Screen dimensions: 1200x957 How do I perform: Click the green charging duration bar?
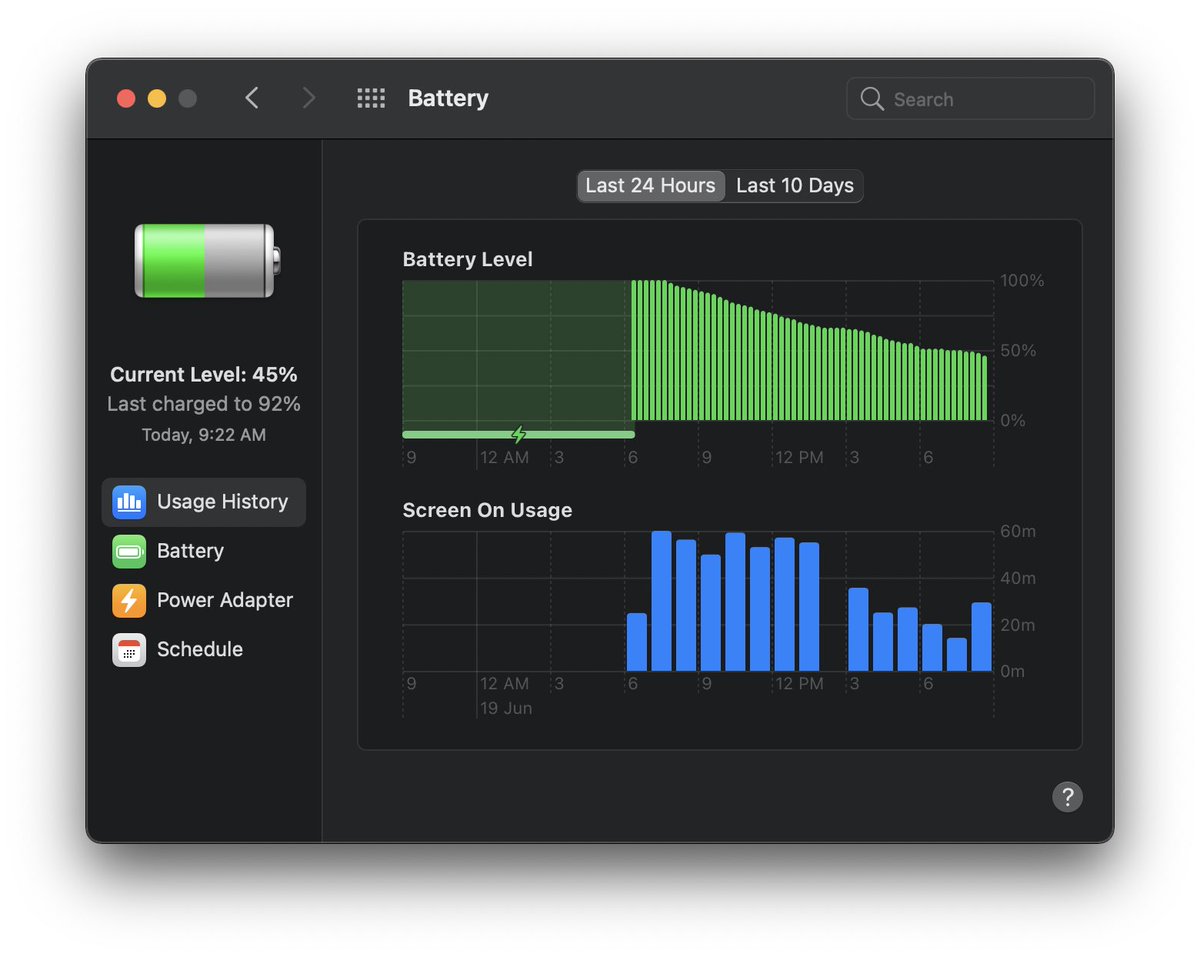(518, 434)
